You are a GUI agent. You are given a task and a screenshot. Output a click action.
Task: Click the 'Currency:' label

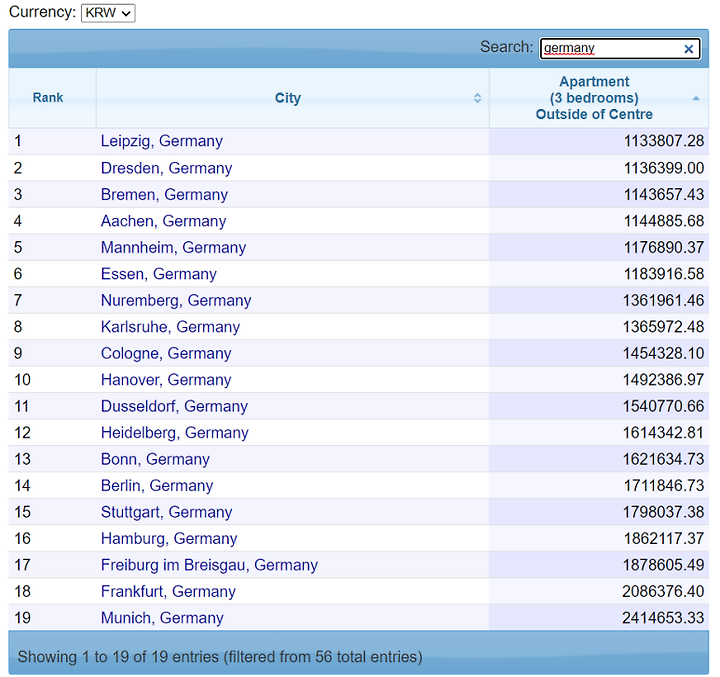click(x=42, y=12)
